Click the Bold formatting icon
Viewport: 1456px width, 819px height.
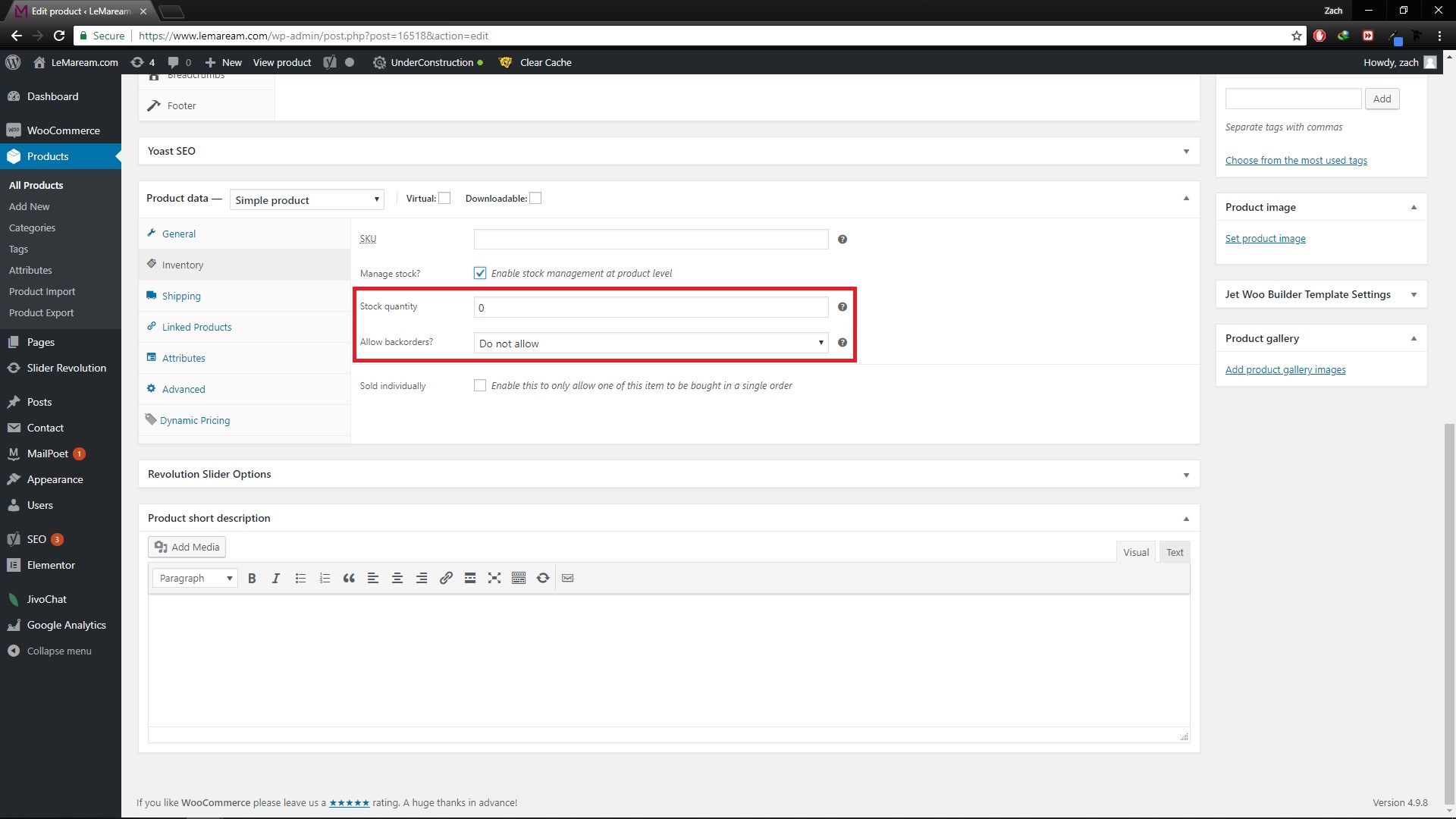point(252,579)
